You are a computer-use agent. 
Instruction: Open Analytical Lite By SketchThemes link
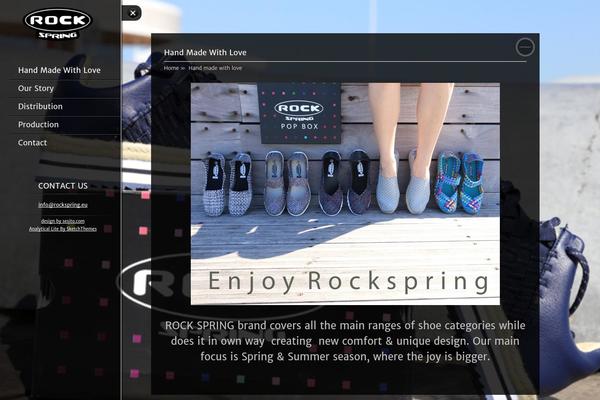coord(63,229)
